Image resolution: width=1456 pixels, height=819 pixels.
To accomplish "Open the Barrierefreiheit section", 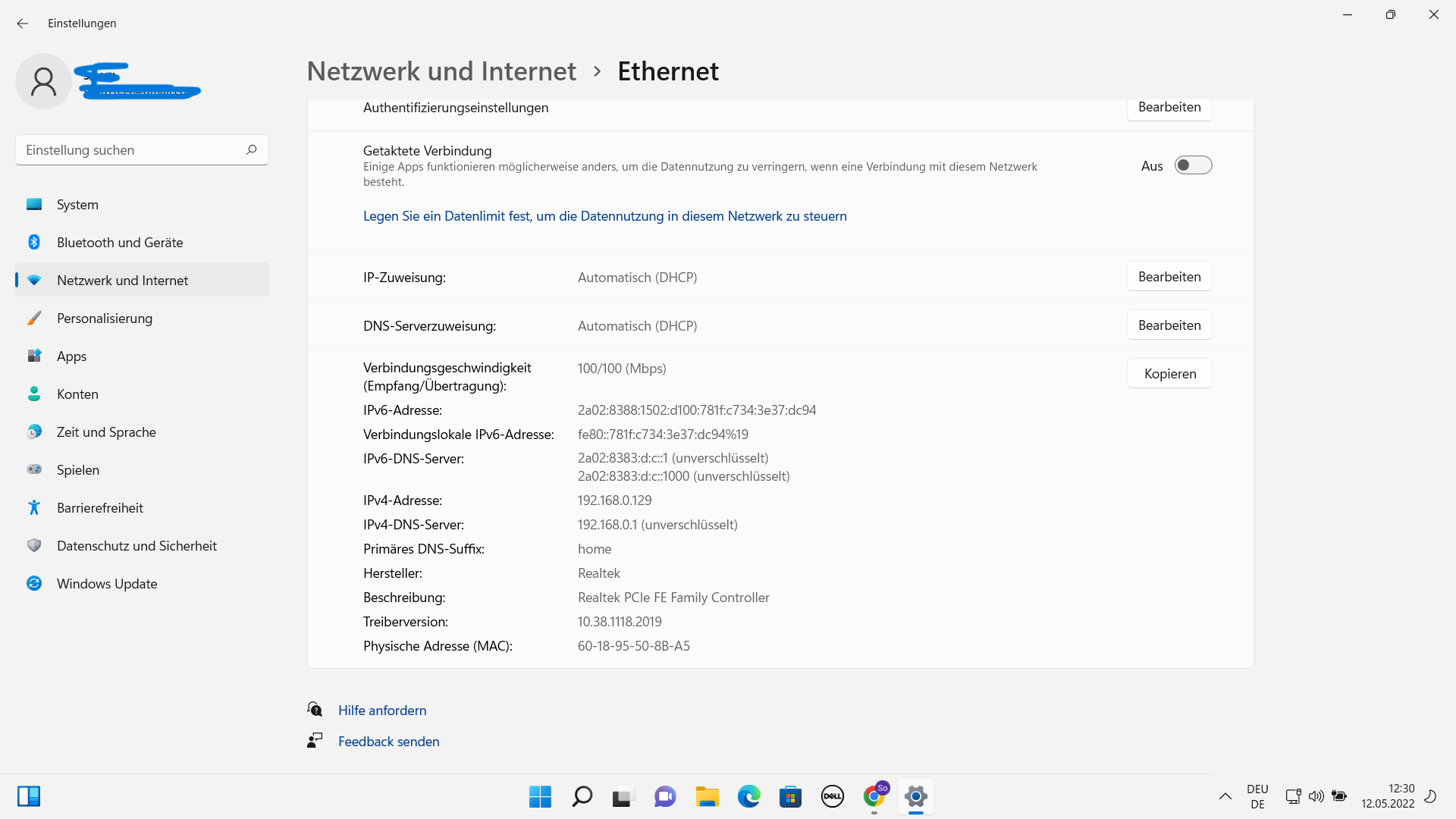I will [x=99, y=508].
